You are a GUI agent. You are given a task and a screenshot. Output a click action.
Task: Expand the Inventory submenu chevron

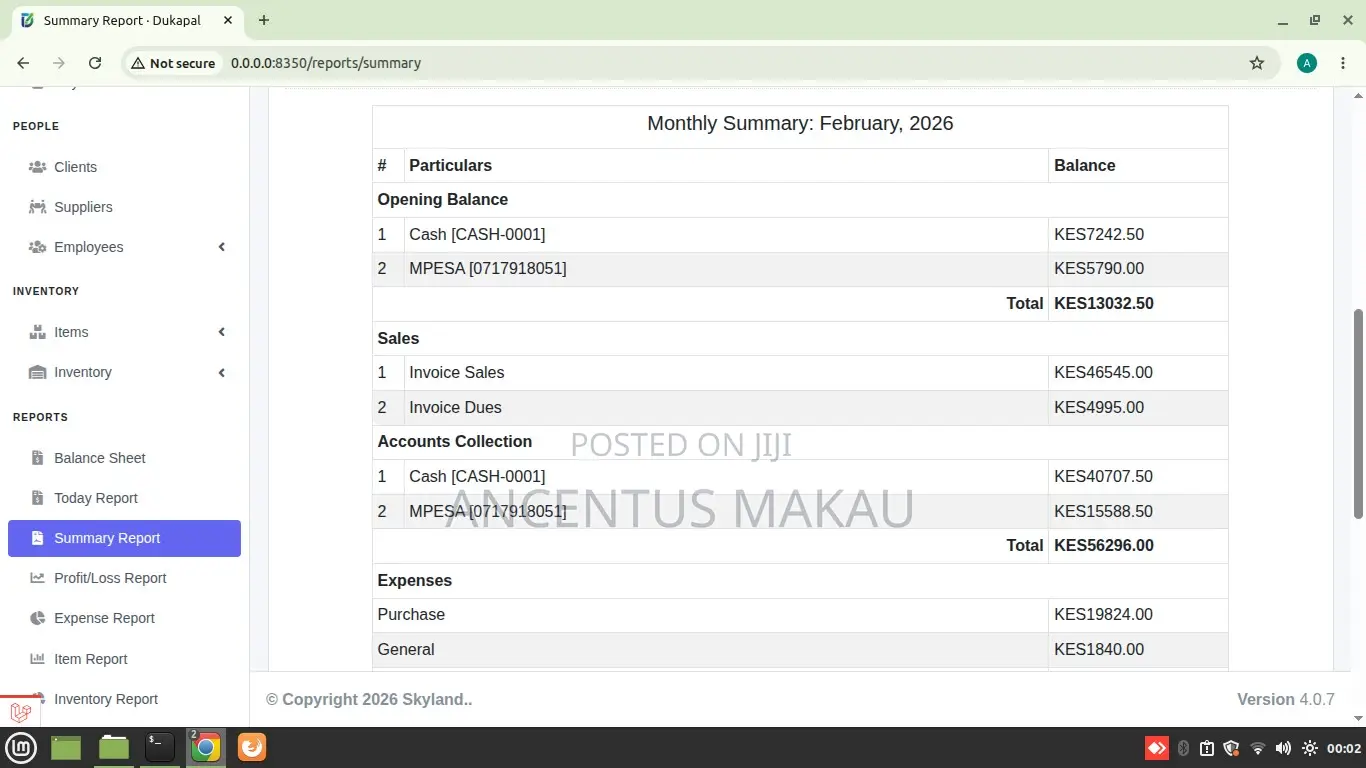(x=222, y=372)
